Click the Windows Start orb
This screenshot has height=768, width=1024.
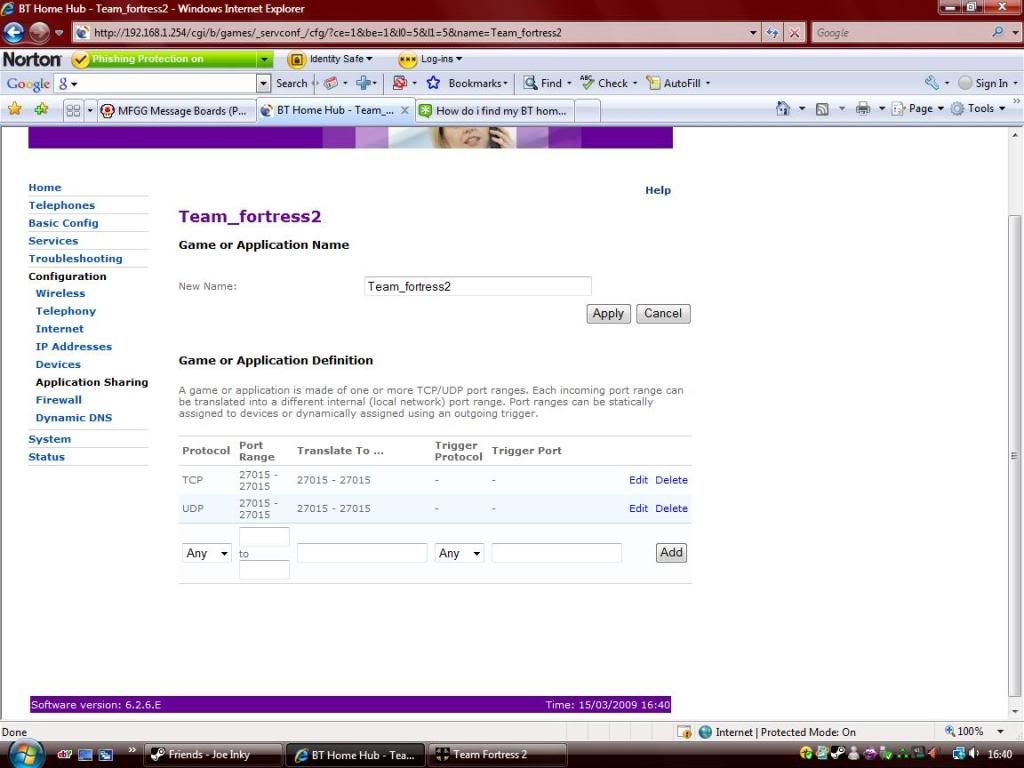point(24,752)
